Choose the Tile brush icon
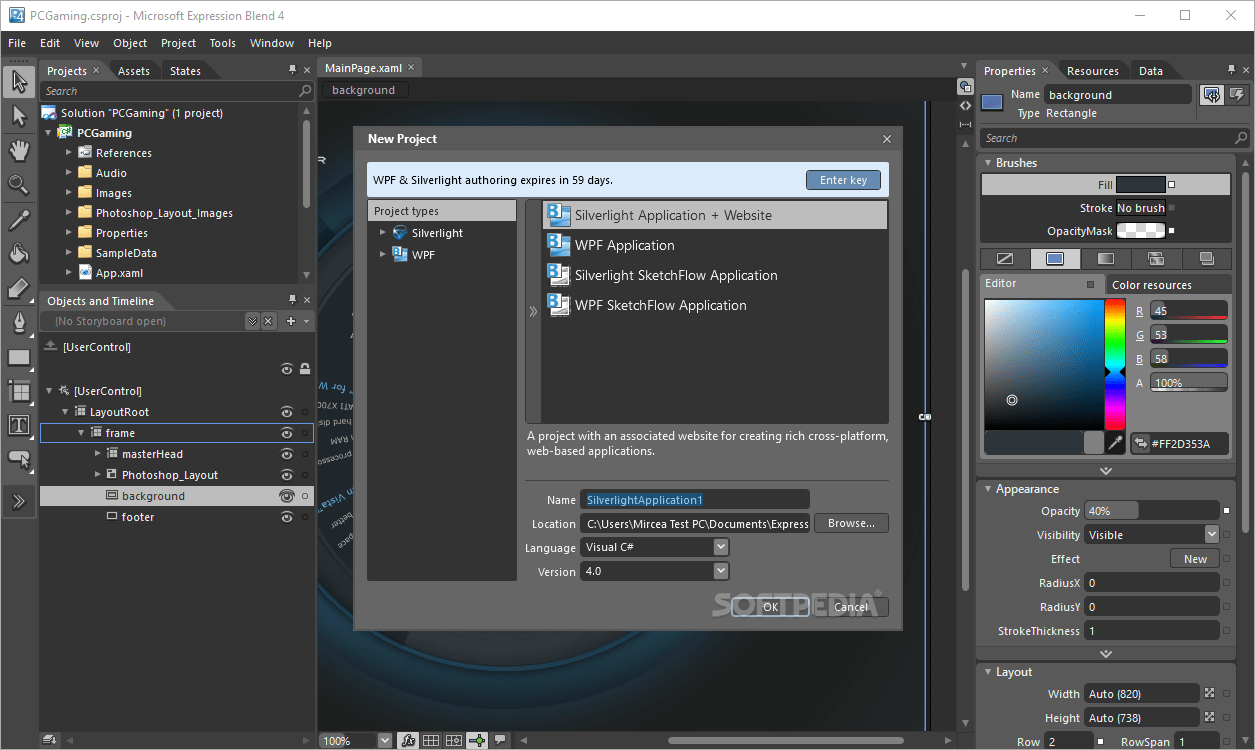1255x750 pixels. coord(1155,259)
